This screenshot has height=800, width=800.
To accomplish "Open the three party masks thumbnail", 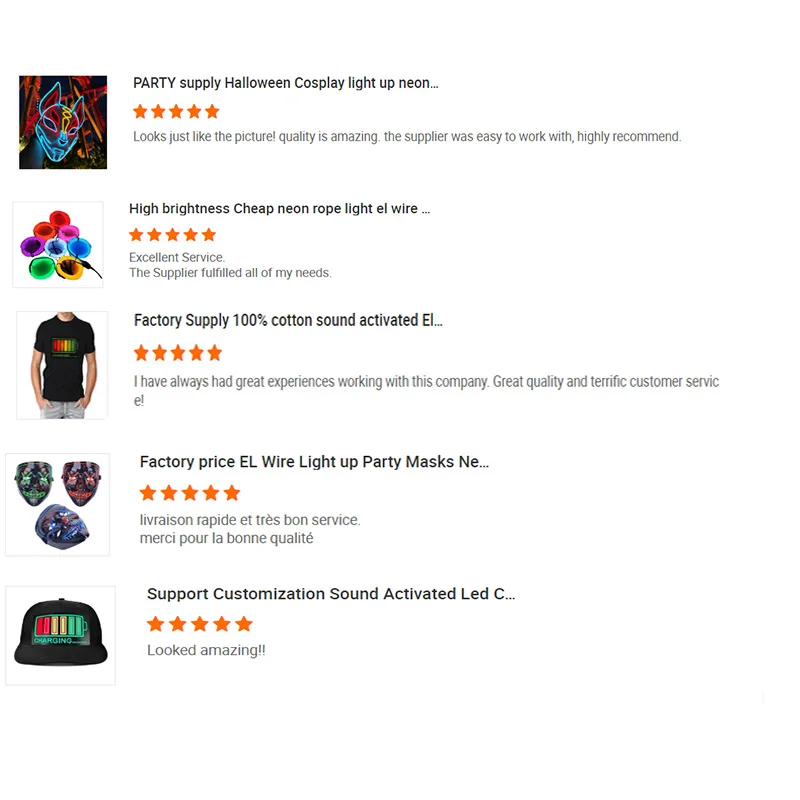I will click(x=58, y=505).
